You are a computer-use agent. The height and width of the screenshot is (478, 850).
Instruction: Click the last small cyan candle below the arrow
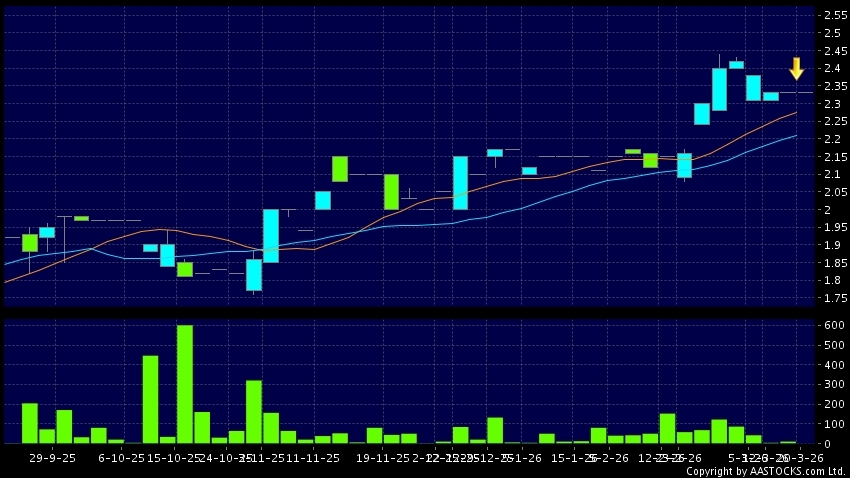click(771, 97)
